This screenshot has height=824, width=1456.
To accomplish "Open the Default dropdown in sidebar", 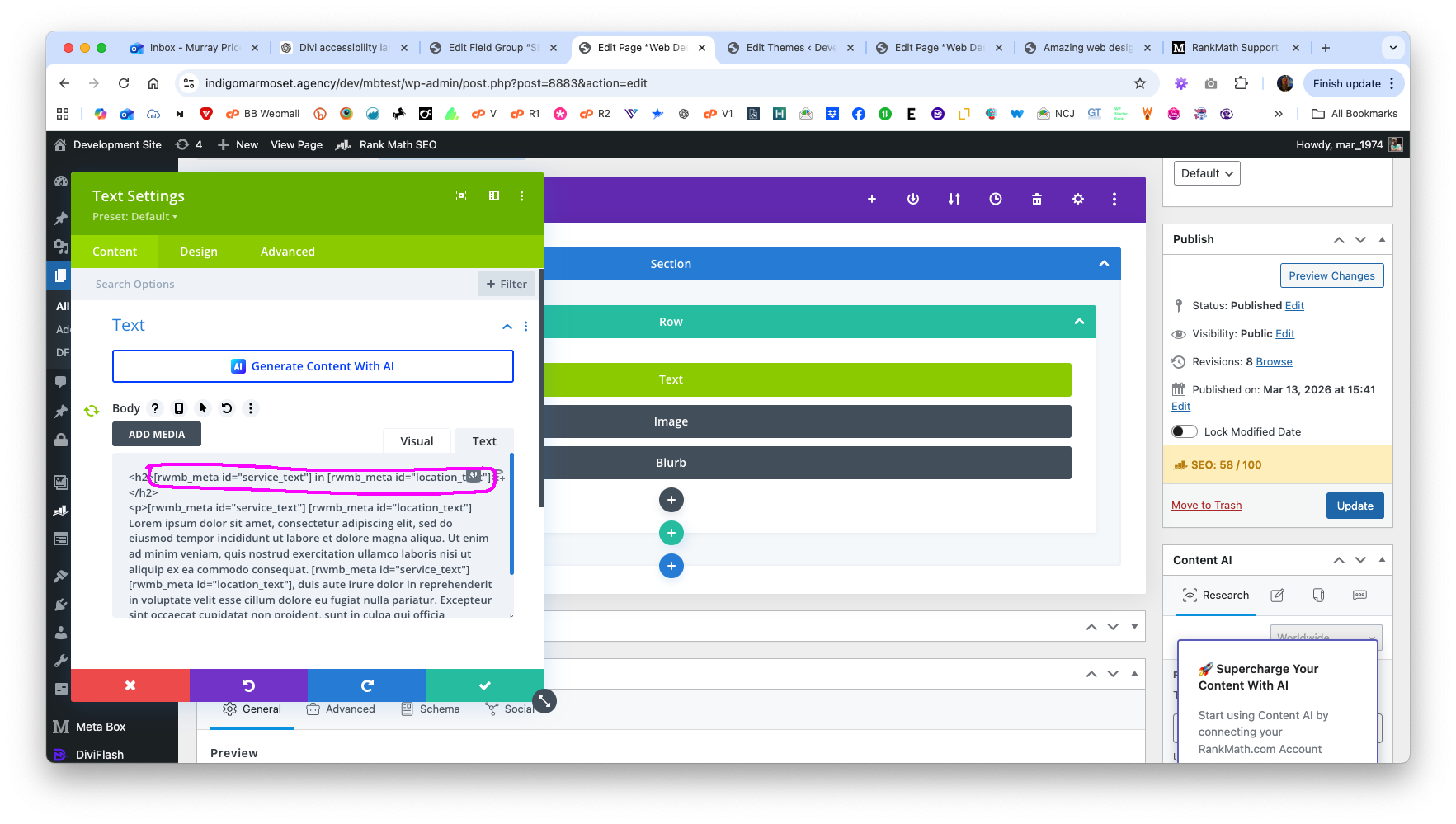I will point(1206,173).
